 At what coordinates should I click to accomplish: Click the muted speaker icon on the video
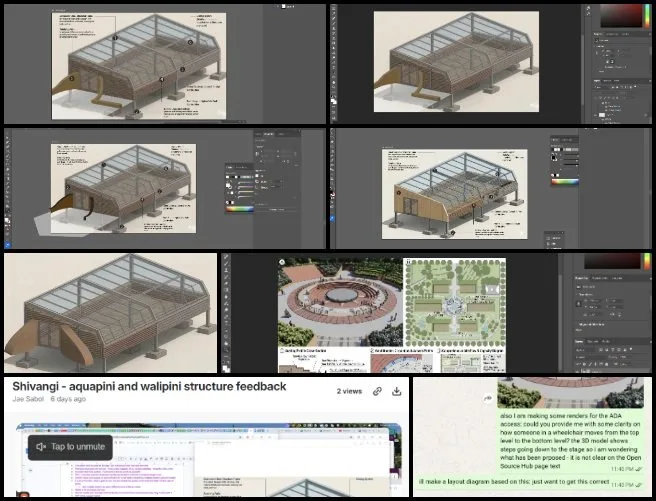(x=41, y=447)
